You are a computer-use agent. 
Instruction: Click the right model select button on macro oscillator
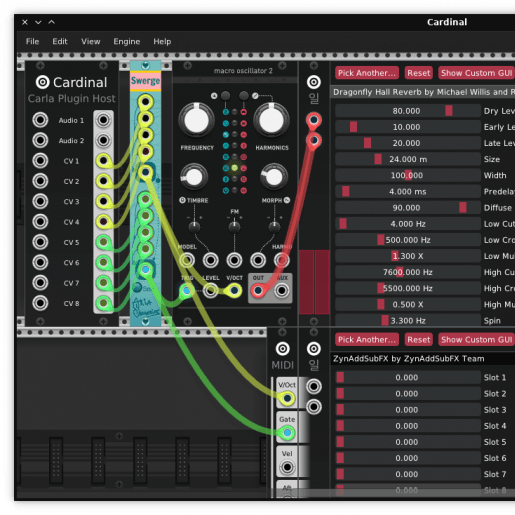pos(244,96)
